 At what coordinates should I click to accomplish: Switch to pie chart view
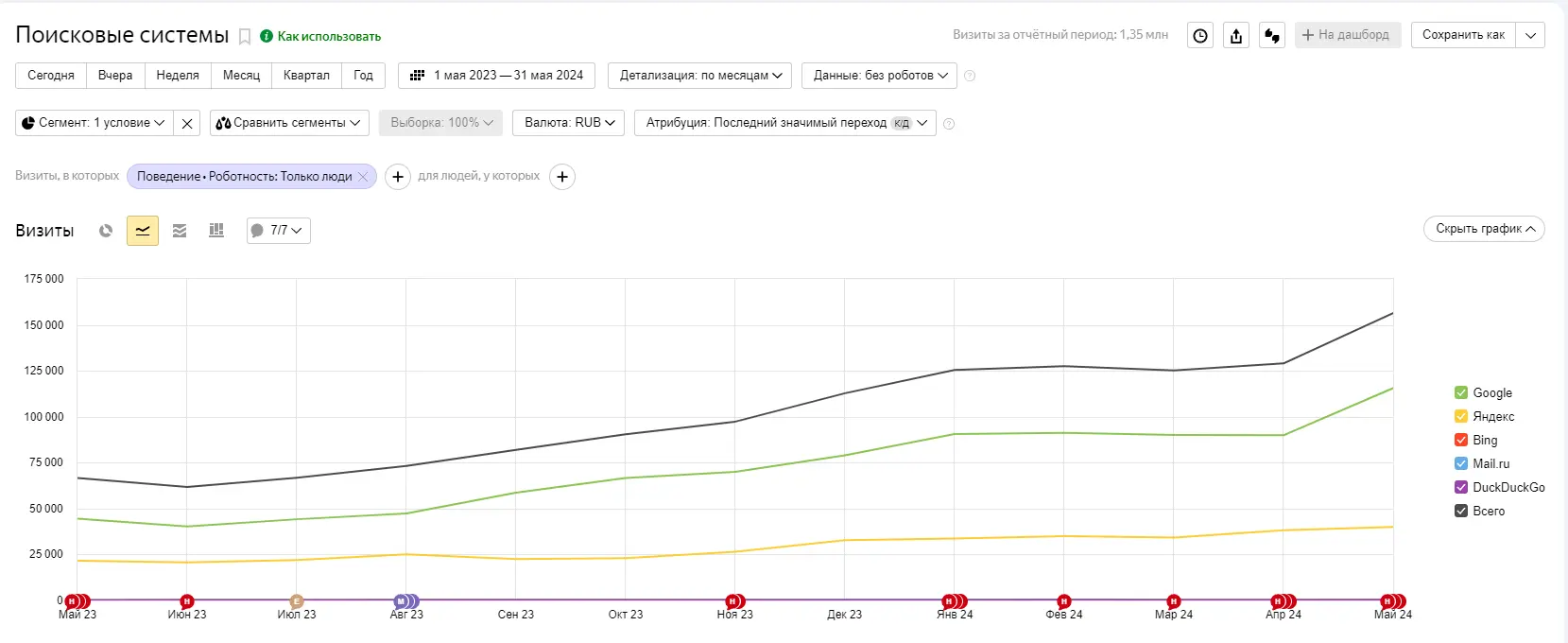point(106,231)
